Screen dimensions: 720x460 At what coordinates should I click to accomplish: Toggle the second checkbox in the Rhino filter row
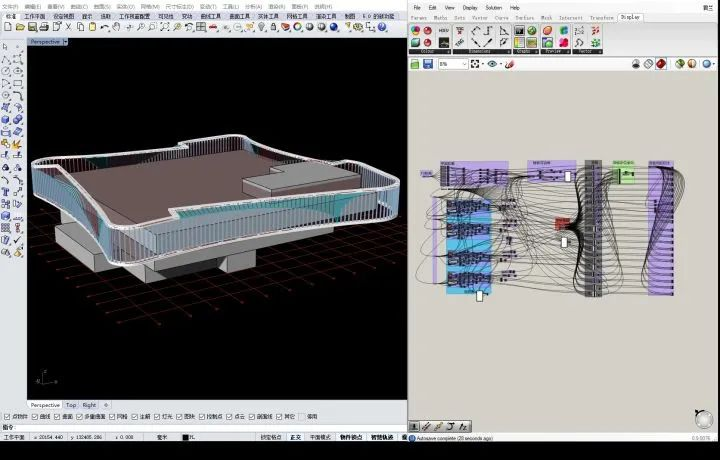click(x=34, y=417)
